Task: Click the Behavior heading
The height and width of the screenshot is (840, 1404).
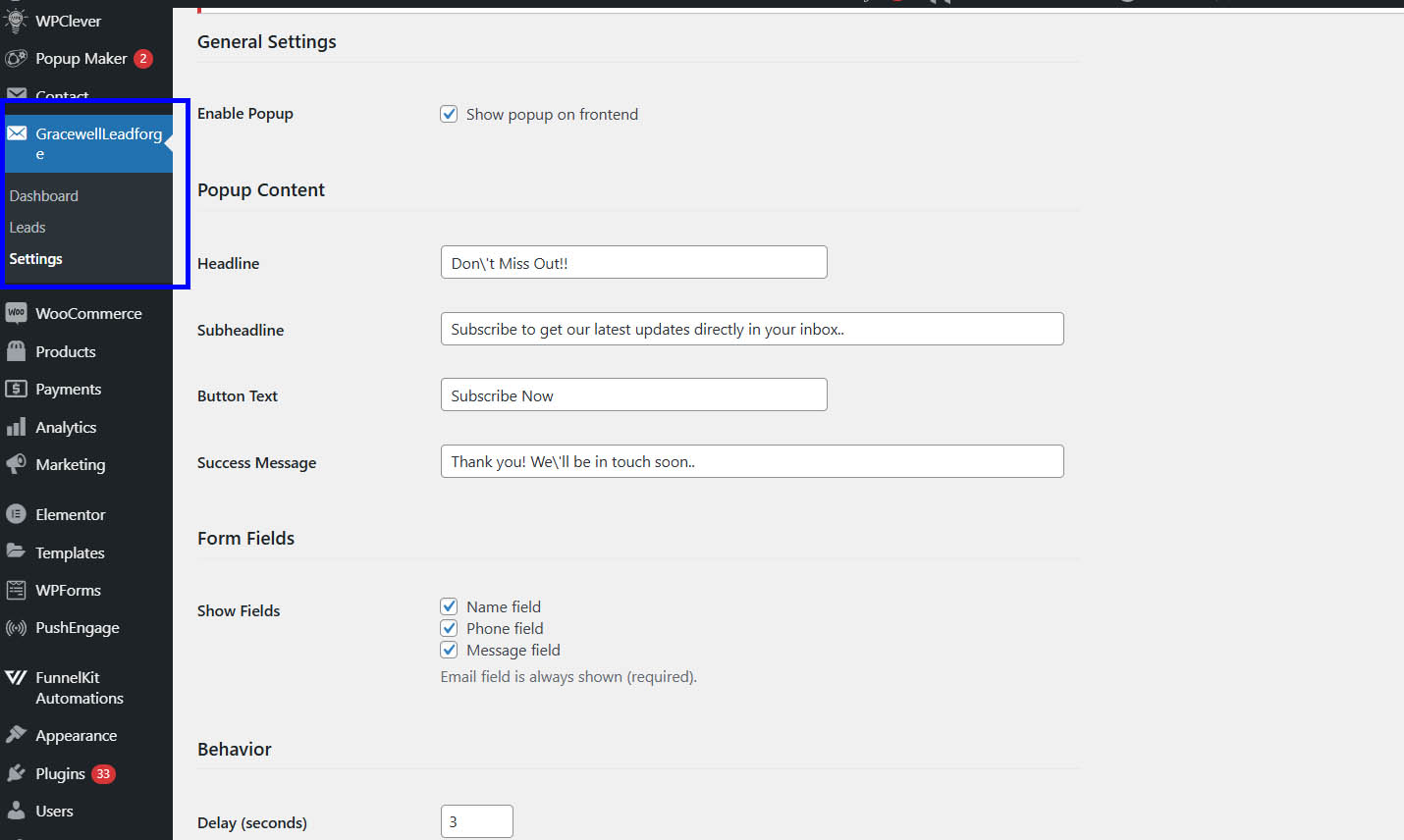Action: 235,749
